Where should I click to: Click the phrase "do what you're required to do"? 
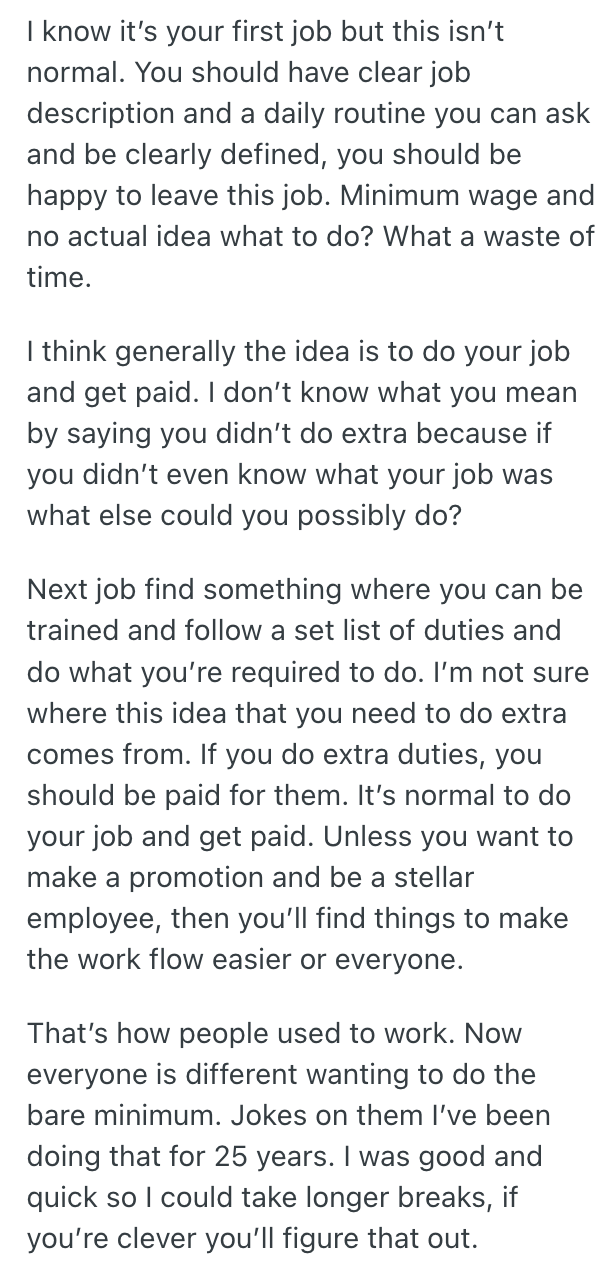click(x=216, y=673)
